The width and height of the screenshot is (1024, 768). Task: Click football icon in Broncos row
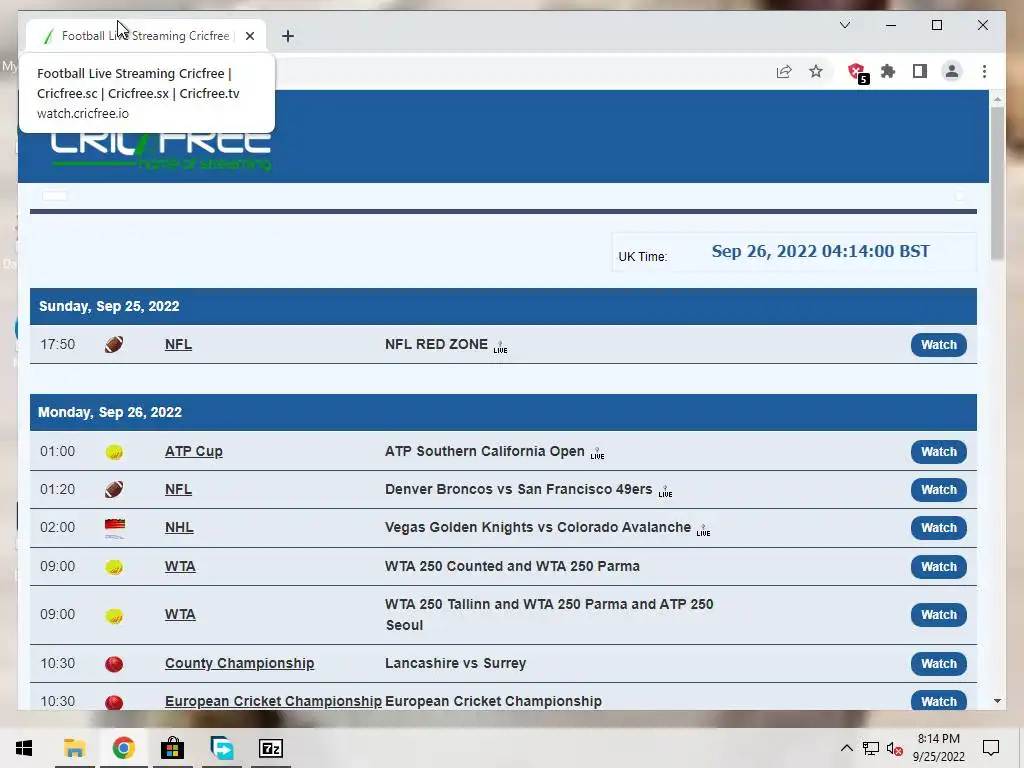(114, 489)
